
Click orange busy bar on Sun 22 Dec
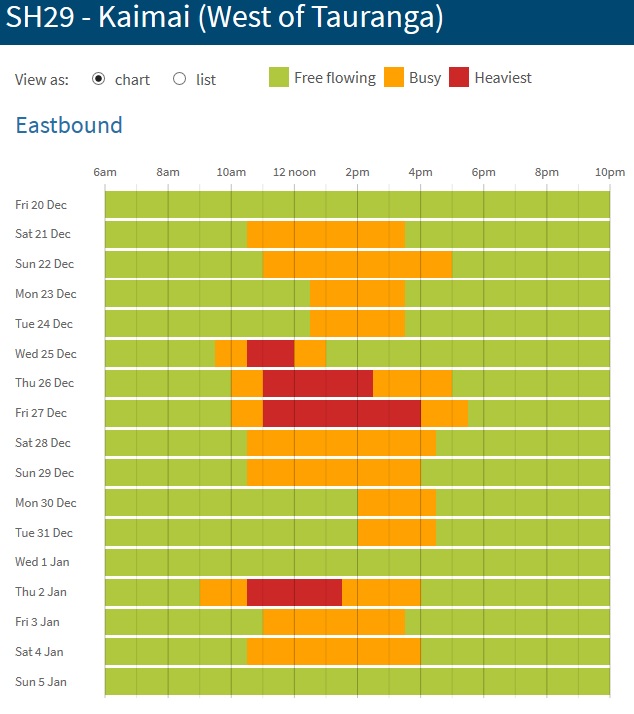pos(357,264)
